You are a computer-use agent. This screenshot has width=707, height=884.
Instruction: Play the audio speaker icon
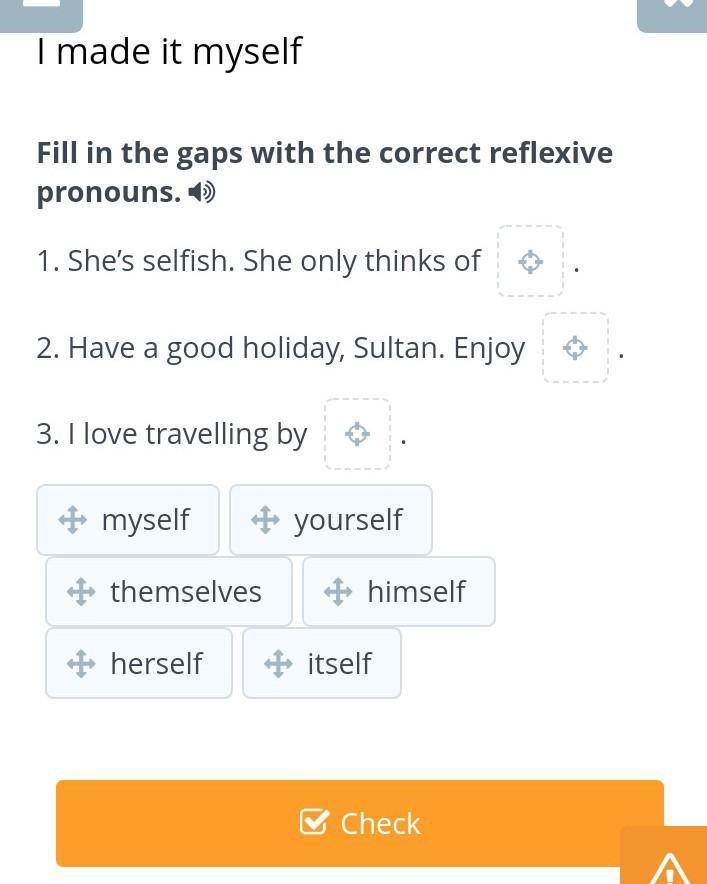tap(202, 192)
